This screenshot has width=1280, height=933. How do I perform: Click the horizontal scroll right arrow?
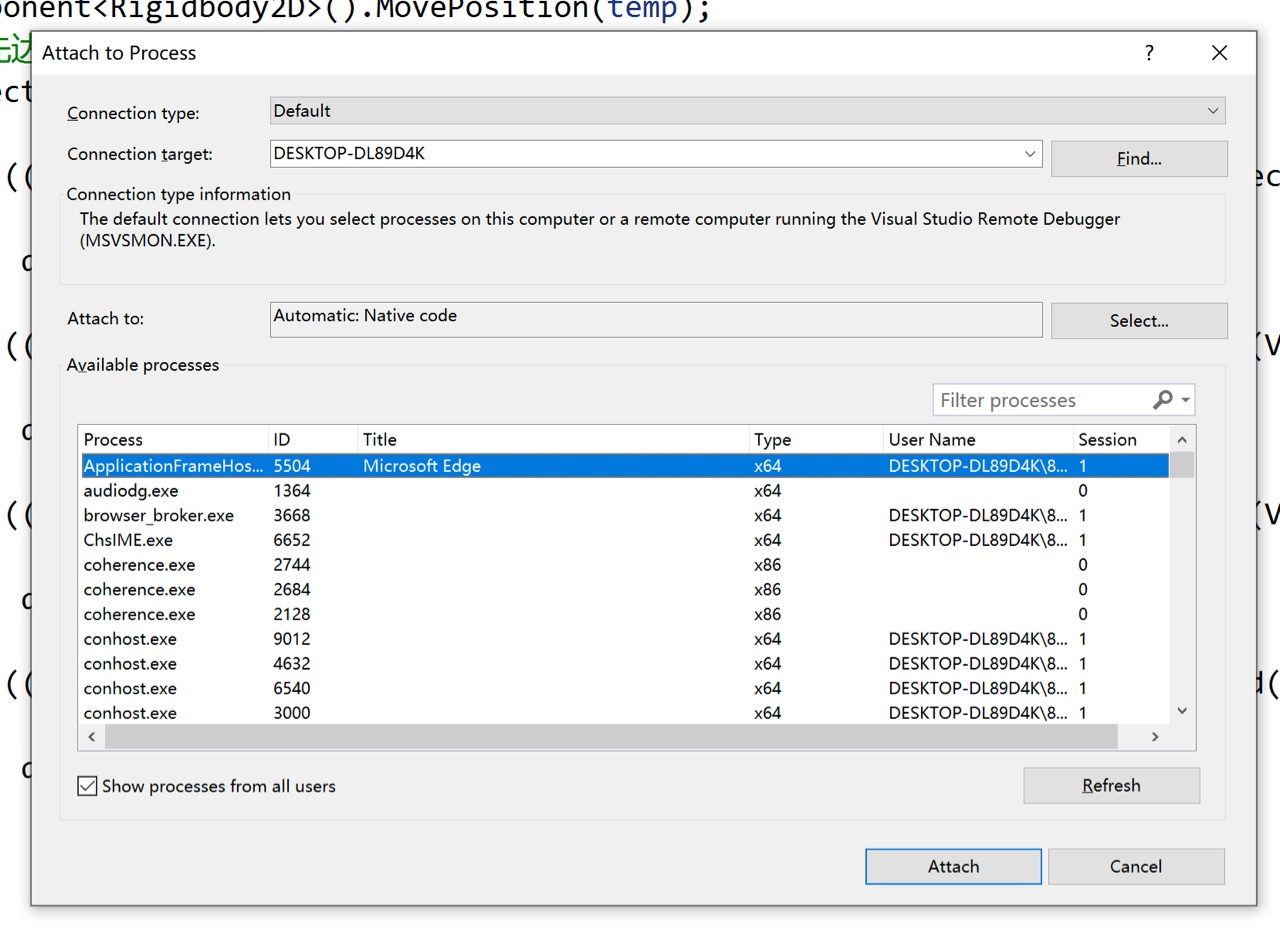[x=1155, y=737]
